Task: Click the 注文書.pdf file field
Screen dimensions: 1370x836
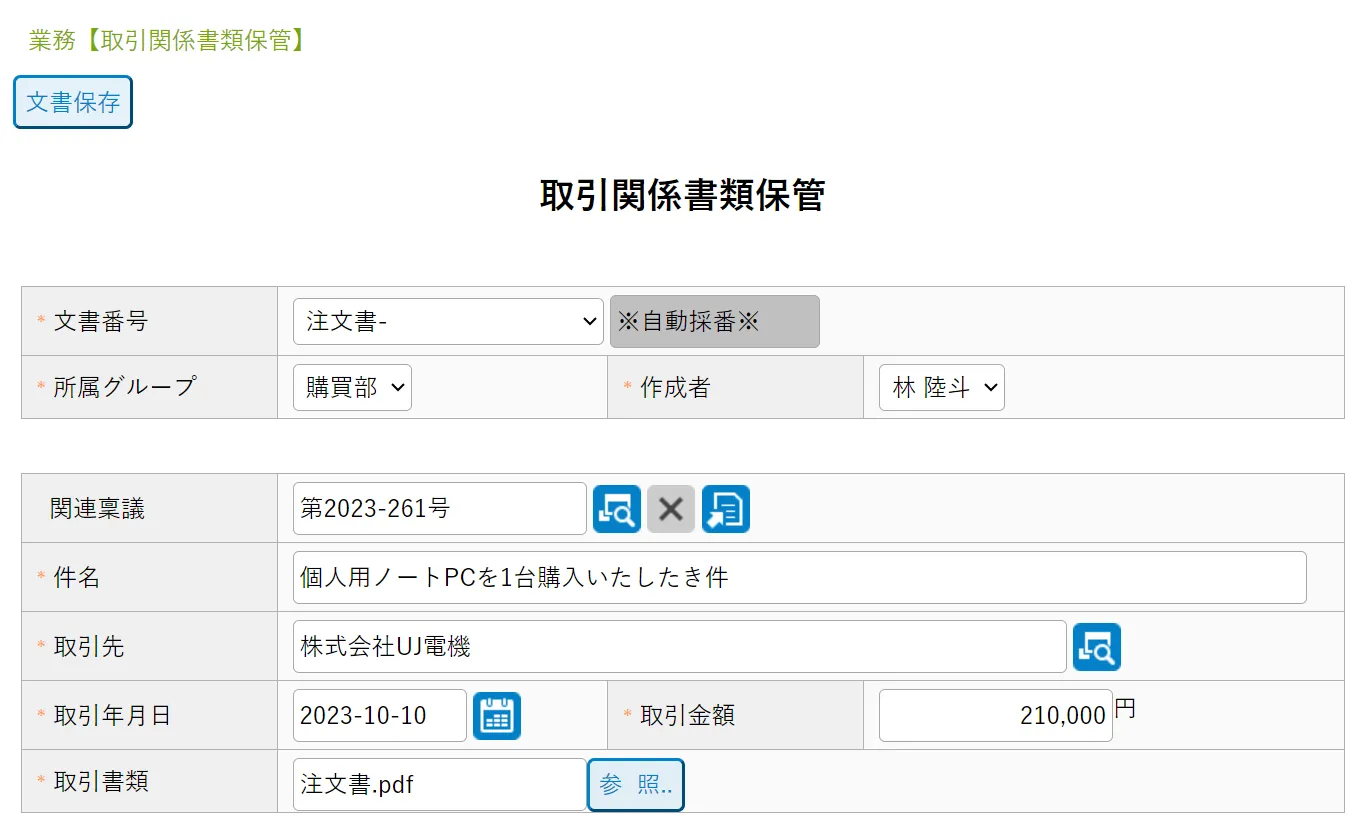Action: point(440,785)
